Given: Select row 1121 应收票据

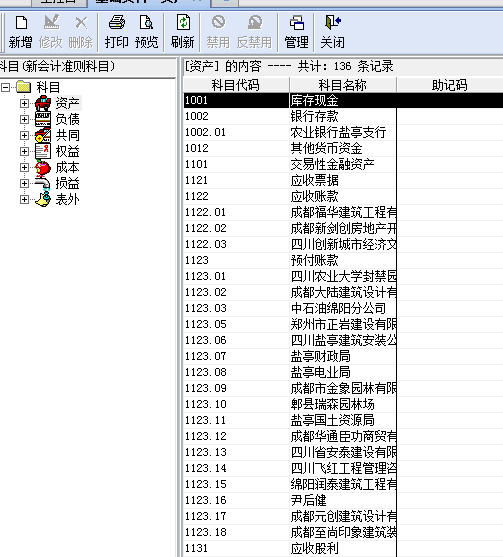Looking at the screenshot, I should (x=343, y=180).
